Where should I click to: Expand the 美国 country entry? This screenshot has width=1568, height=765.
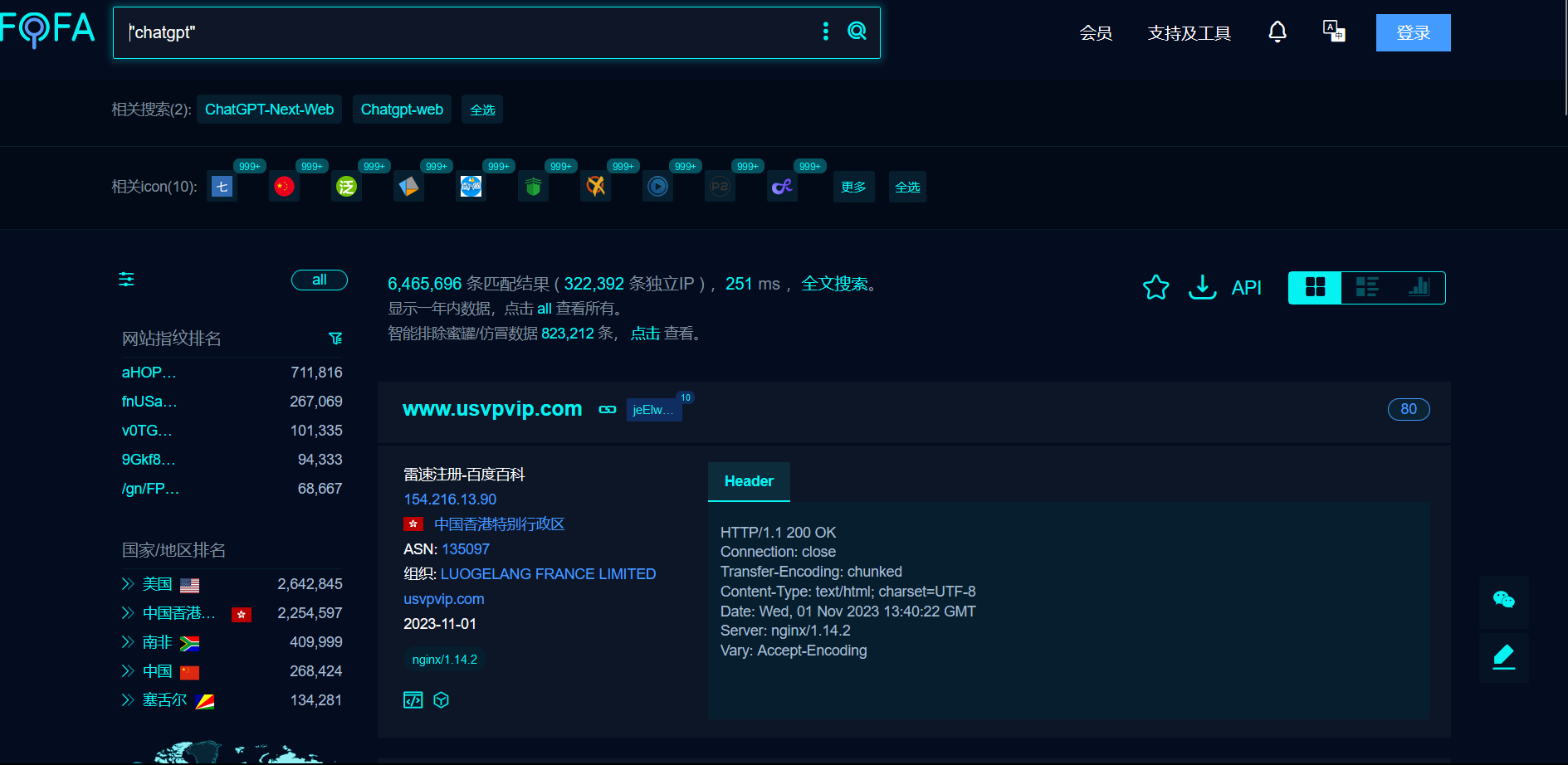(x=128, y=584)
